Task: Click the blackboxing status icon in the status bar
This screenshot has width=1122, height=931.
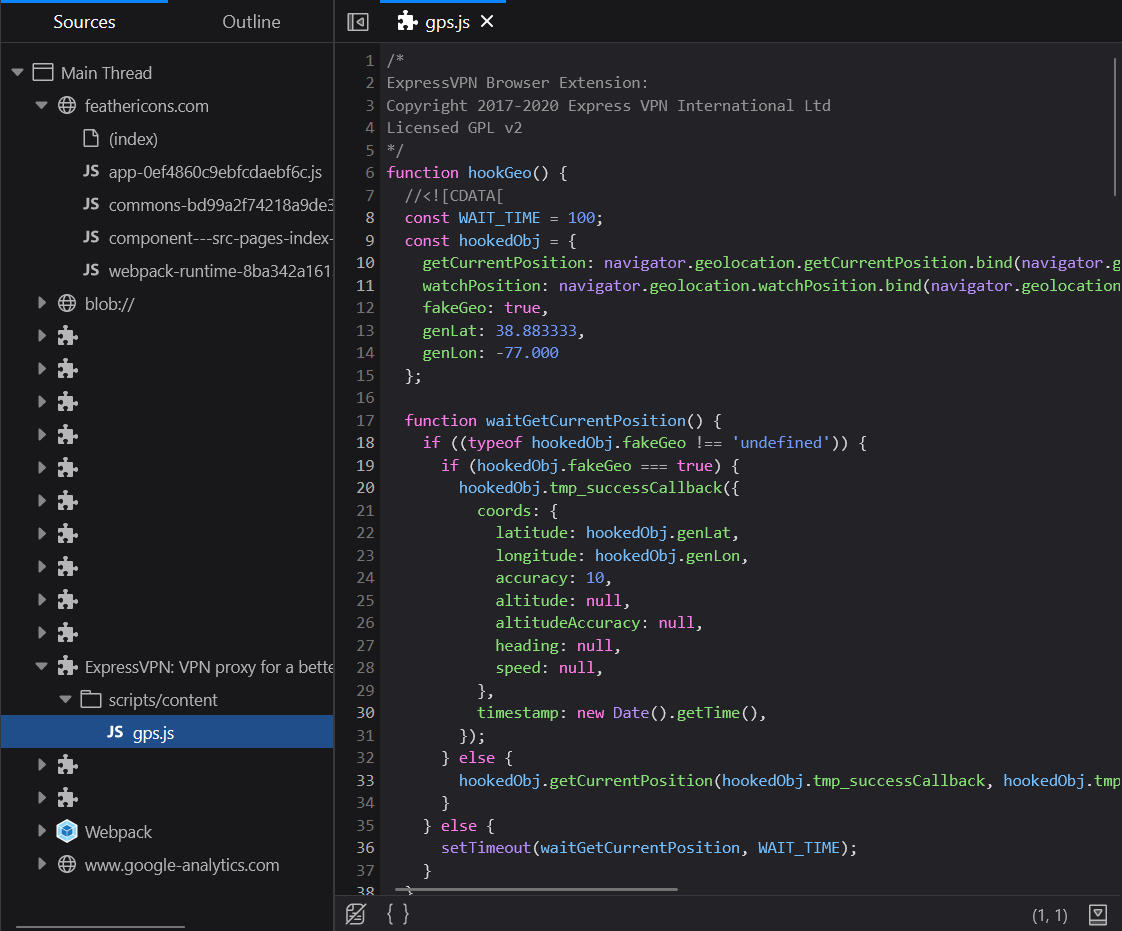Action: pyautogui.click(x=356, y=913)
